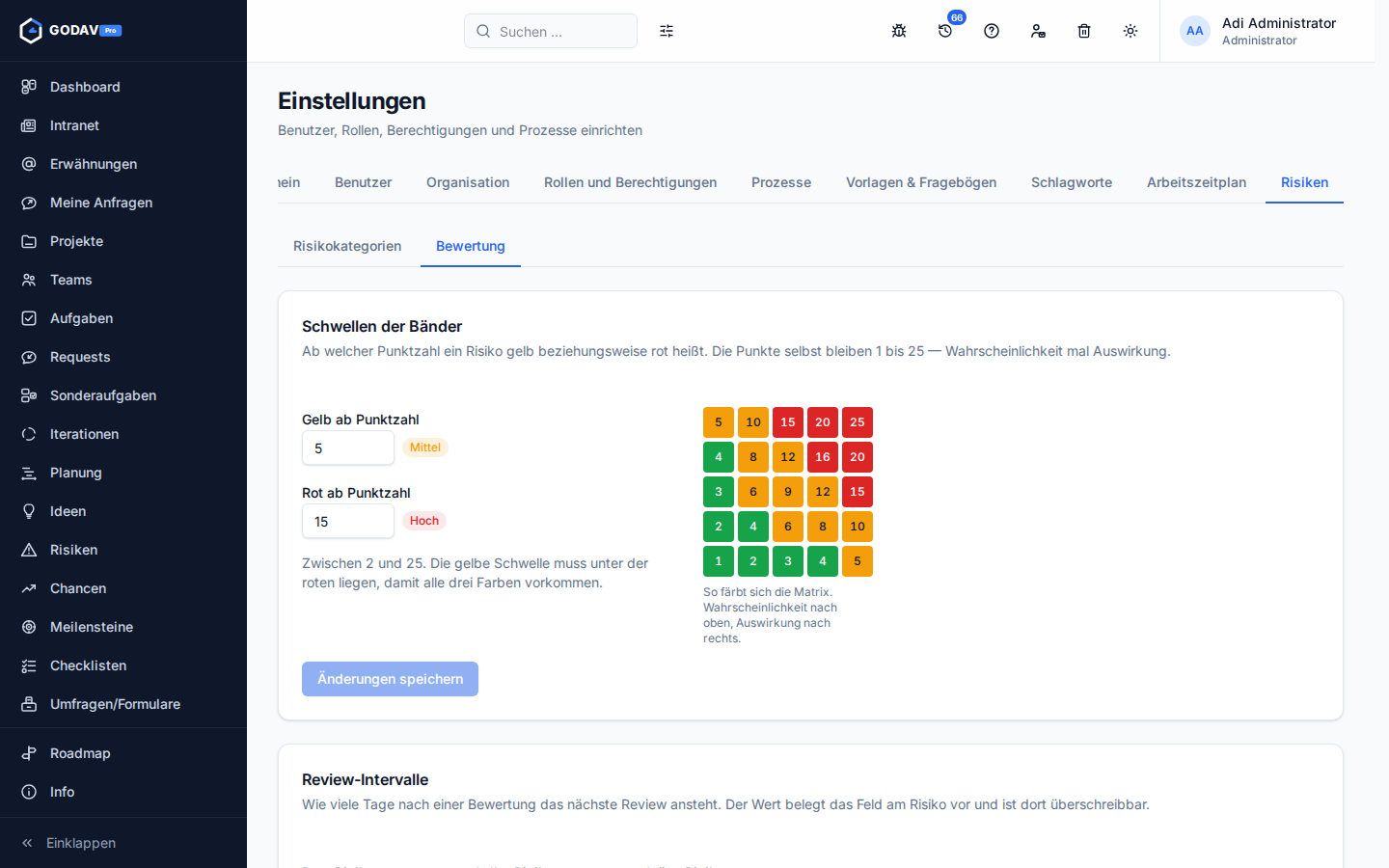
Task: Click the user settings icon in header
Action: pyautogui.click(x=1038, y=31)
